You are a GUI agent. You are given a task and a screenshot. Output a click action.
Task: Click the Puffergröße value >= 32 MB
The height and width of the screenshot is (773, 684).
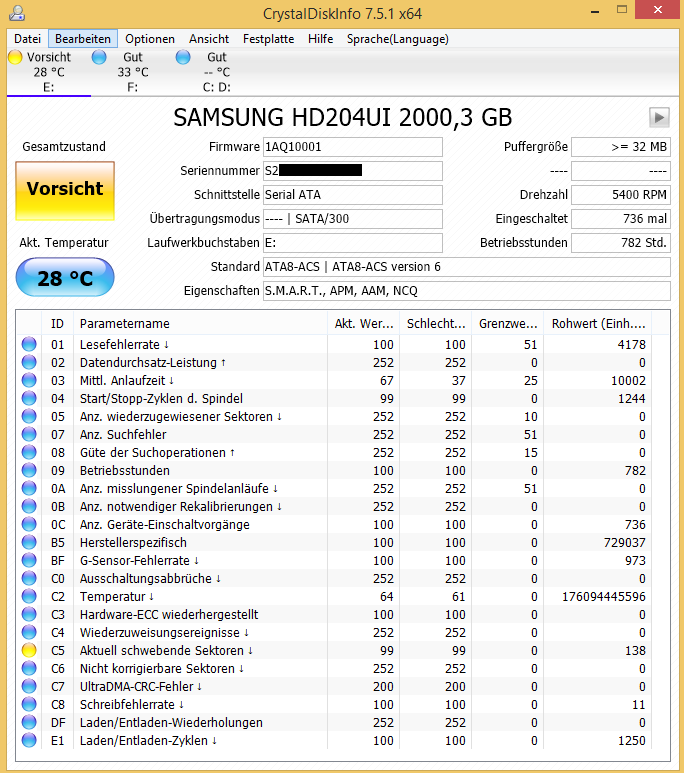click(621, 147)
